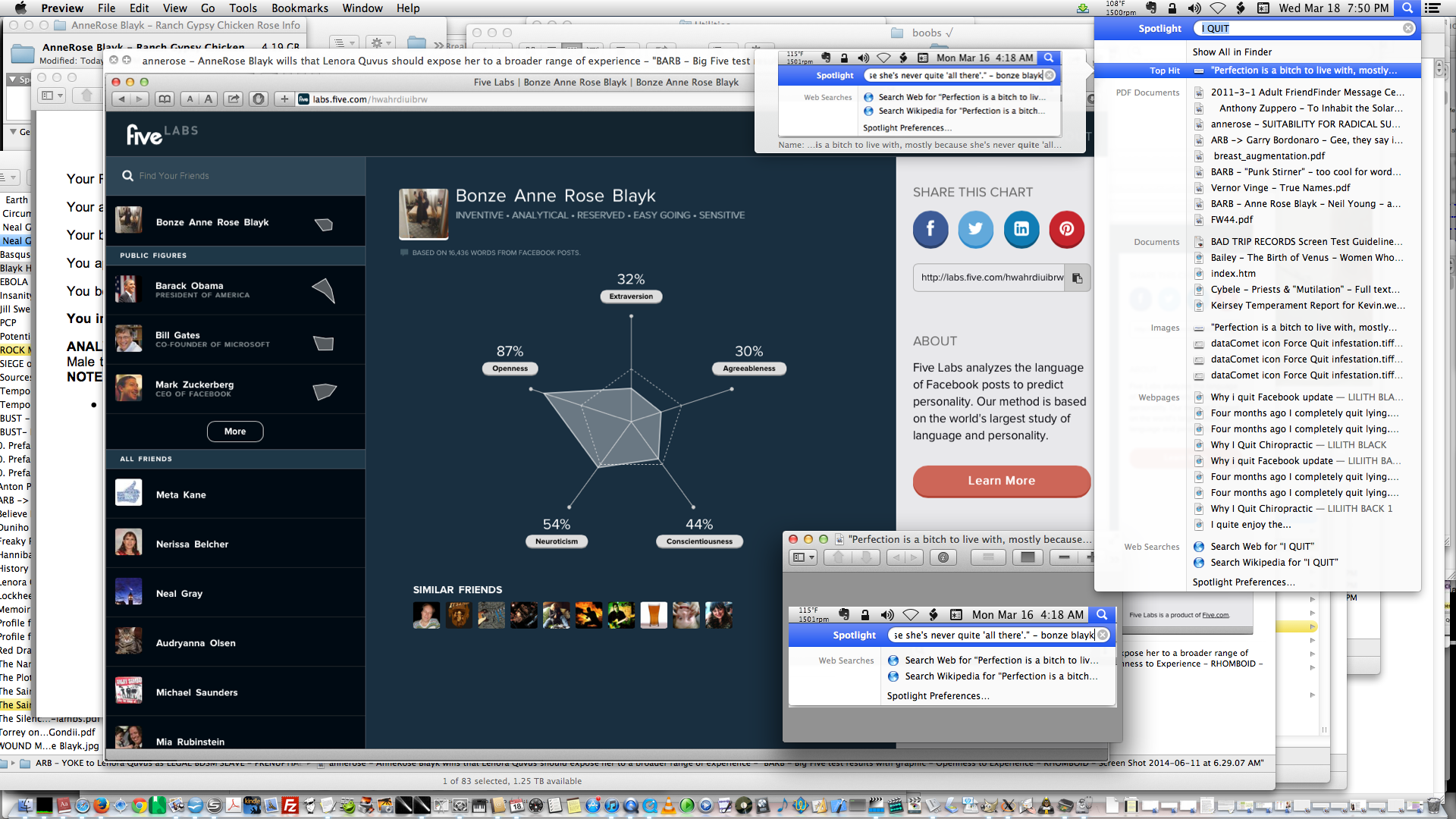Click the Learn More button
This screenshot has width=1456, height=819.
[1001, 481]
